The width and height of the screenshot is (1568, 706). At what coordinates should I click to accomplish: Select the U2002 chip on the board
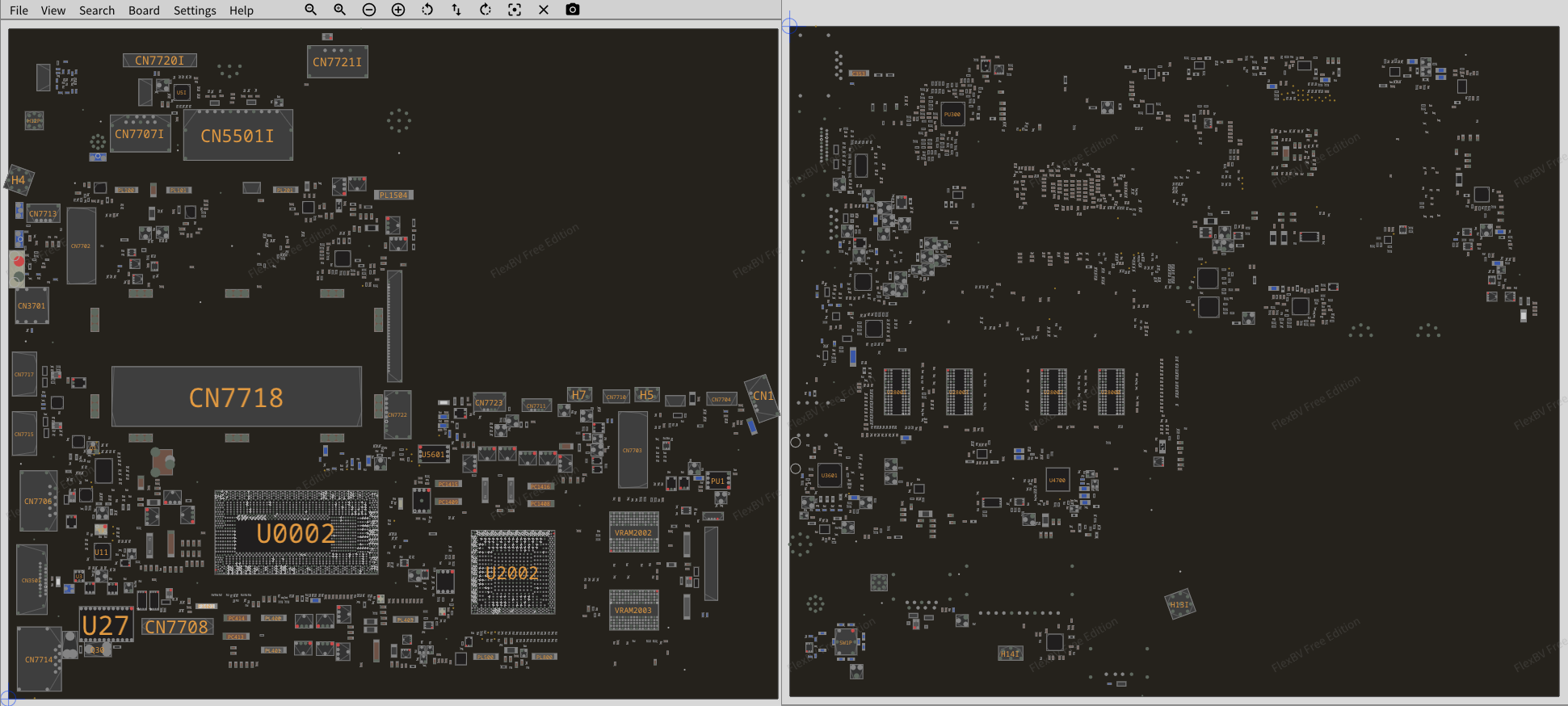coord(512,573)
